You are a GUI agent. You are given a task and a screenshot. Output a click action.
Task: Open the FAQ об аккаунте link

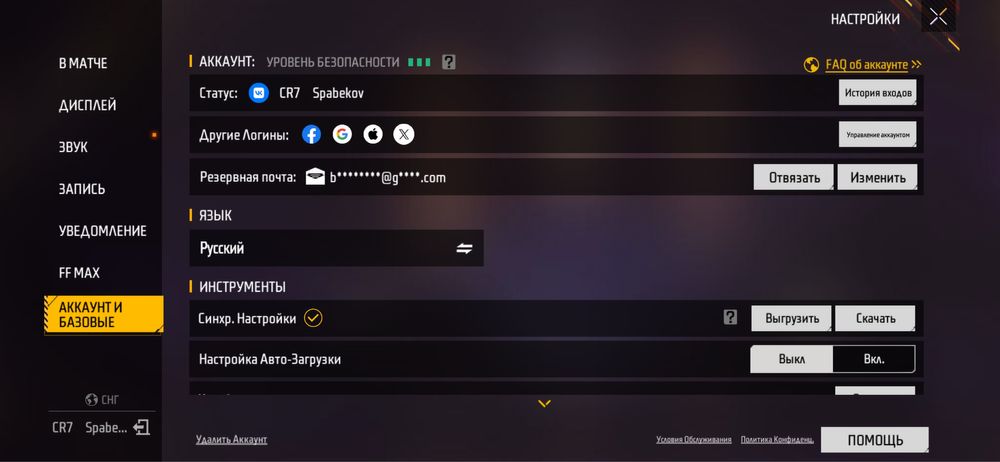pyautogui.click(x=866, y=64)
